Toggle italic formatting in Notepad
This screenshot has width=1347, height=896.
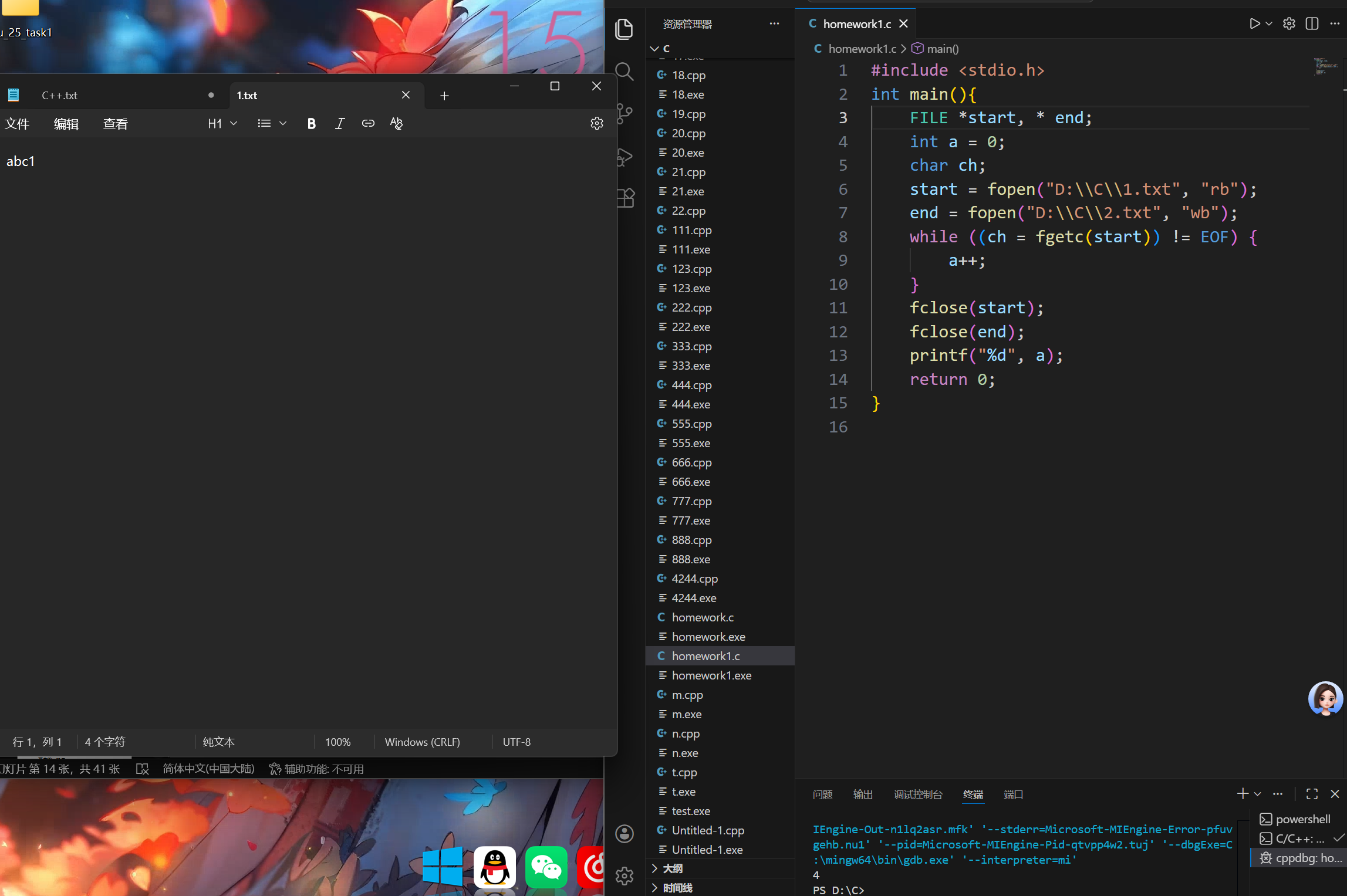pos(339,123)
